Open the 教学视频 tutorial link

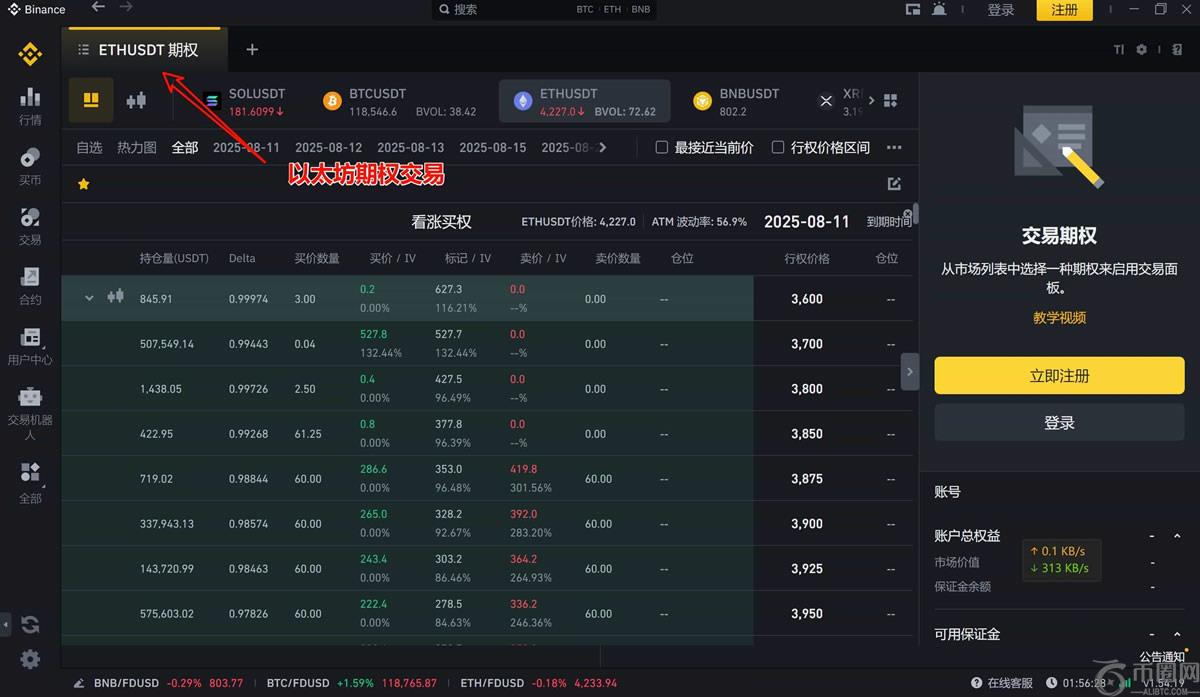click(x=1059, y=318)
